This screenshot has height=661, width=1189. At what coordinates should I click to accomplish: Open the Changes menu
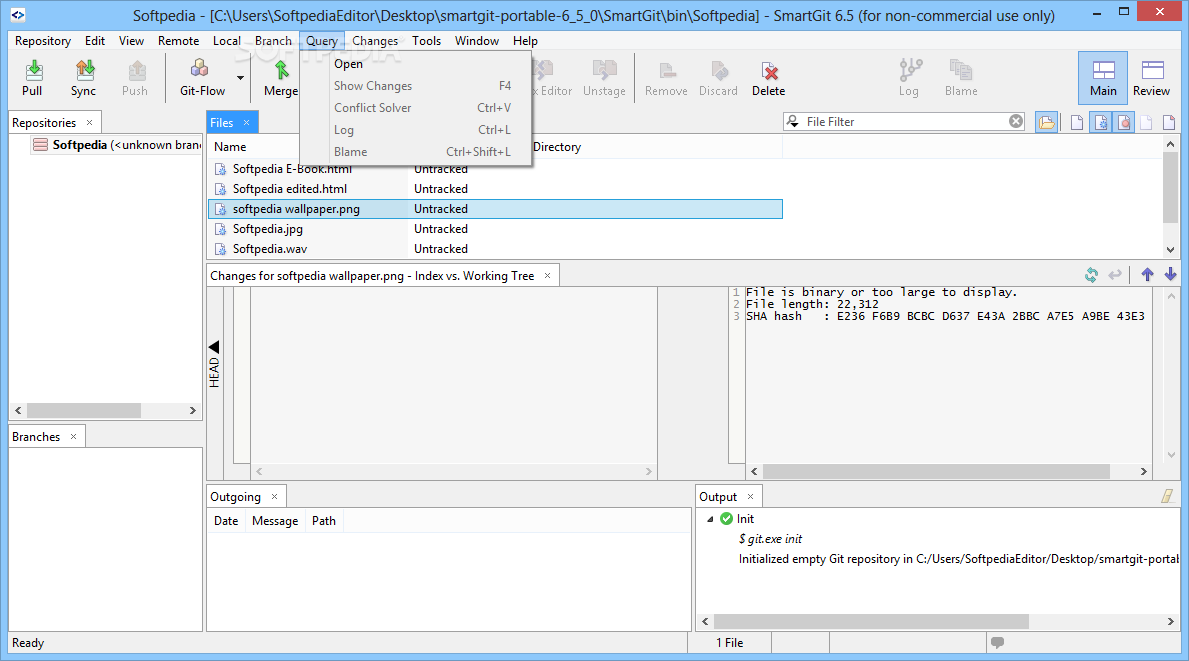point(375,41)
